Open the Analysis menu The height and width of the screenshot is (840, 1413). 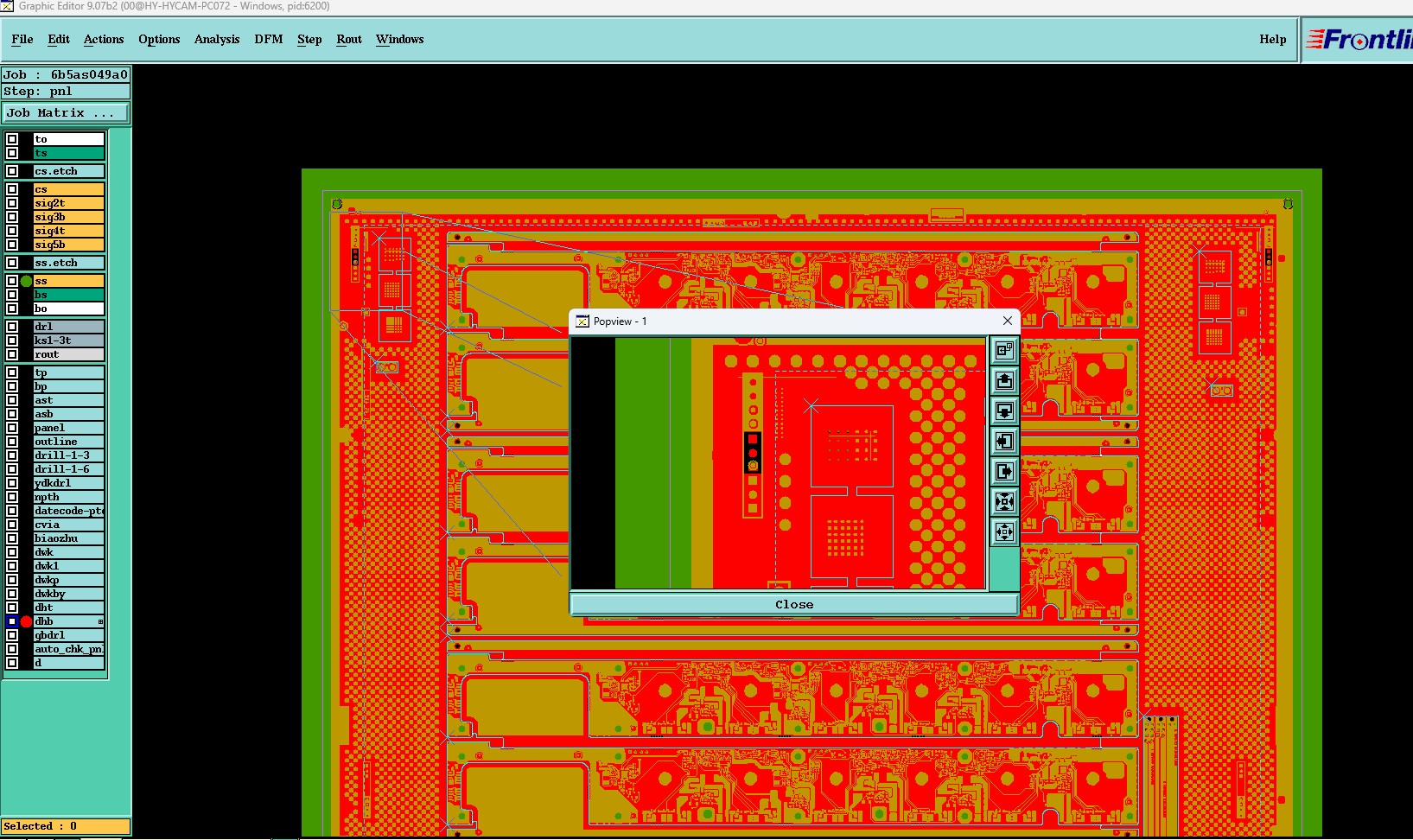pyautogui.click(x=217, y=40)
